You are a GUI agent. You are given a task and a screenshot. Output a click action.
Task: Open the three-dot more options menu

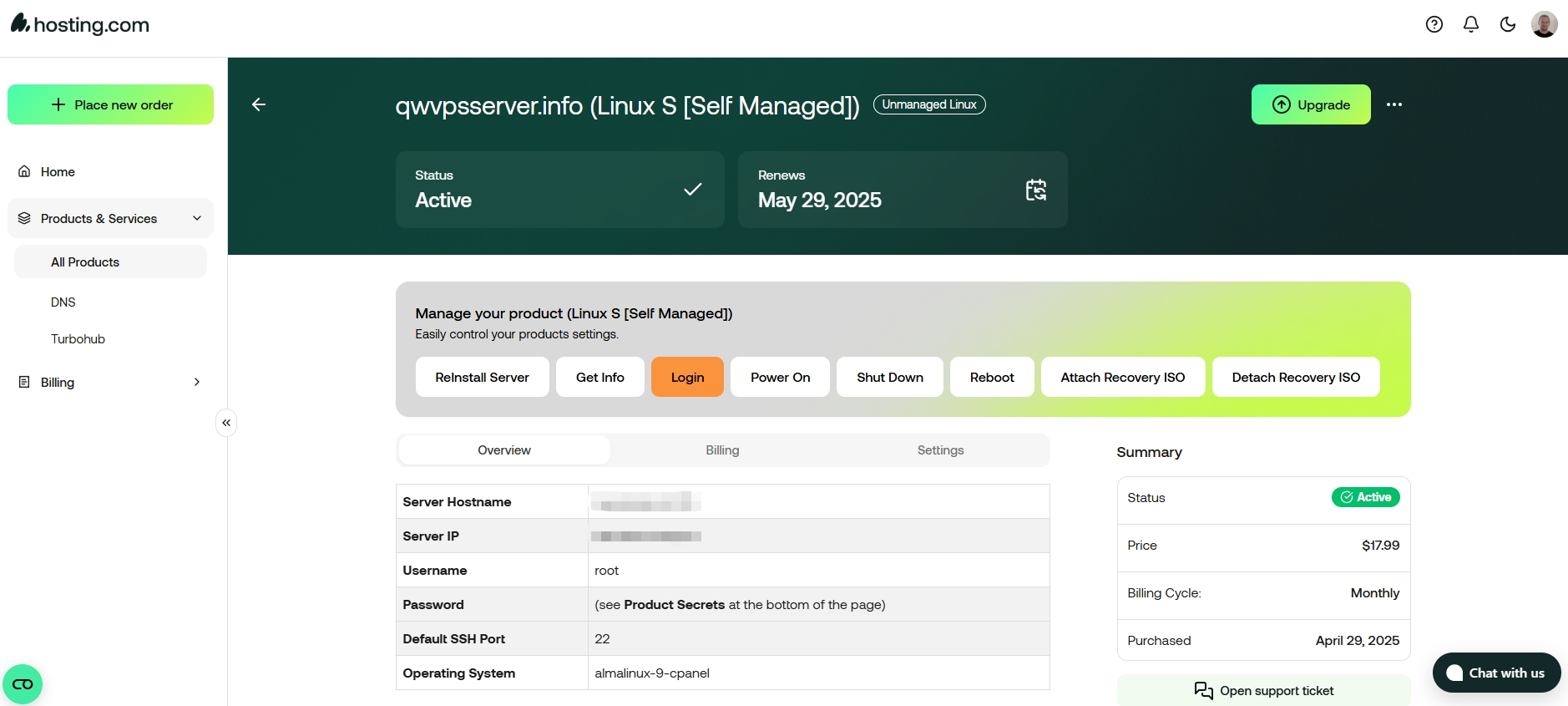[1394, 104]
